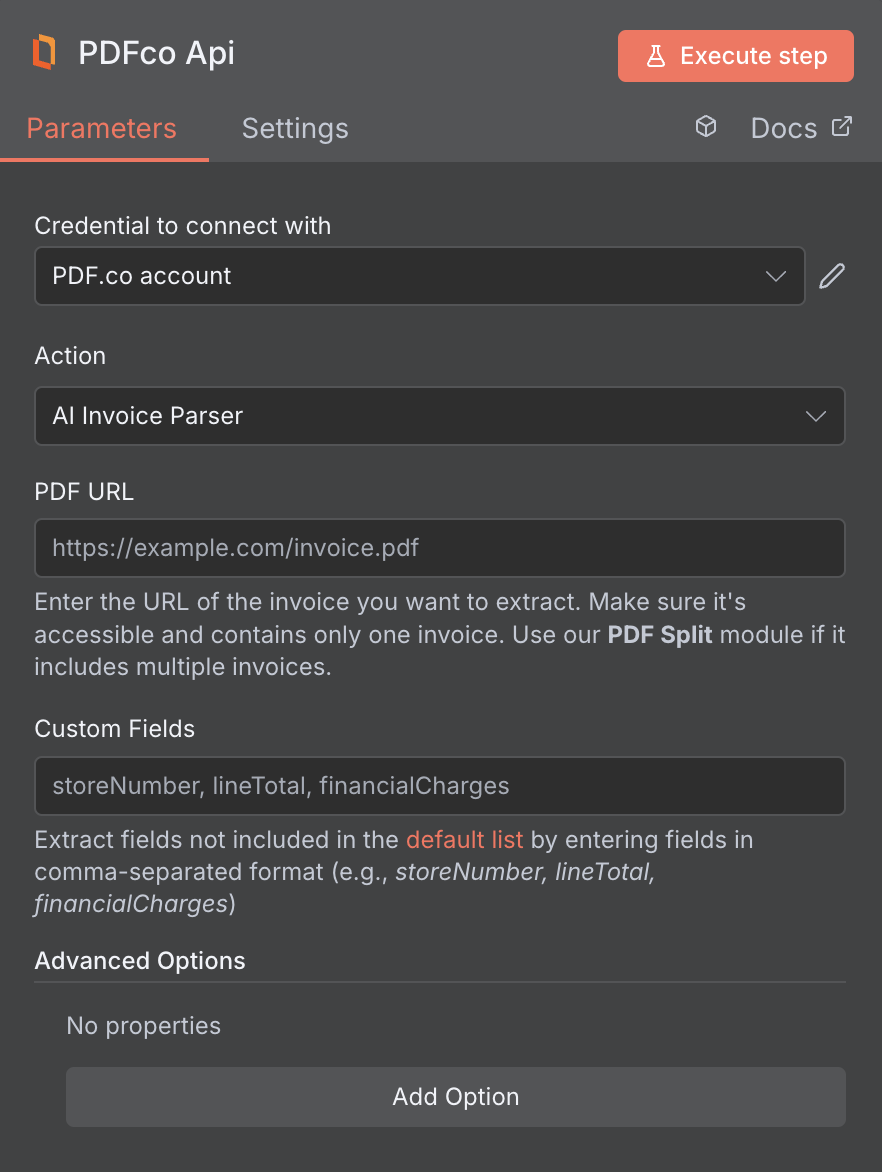Click the flask symbol on the orange button
Image resolution: width=882 pixels, height=1172 pixels.
click(657, 56)
